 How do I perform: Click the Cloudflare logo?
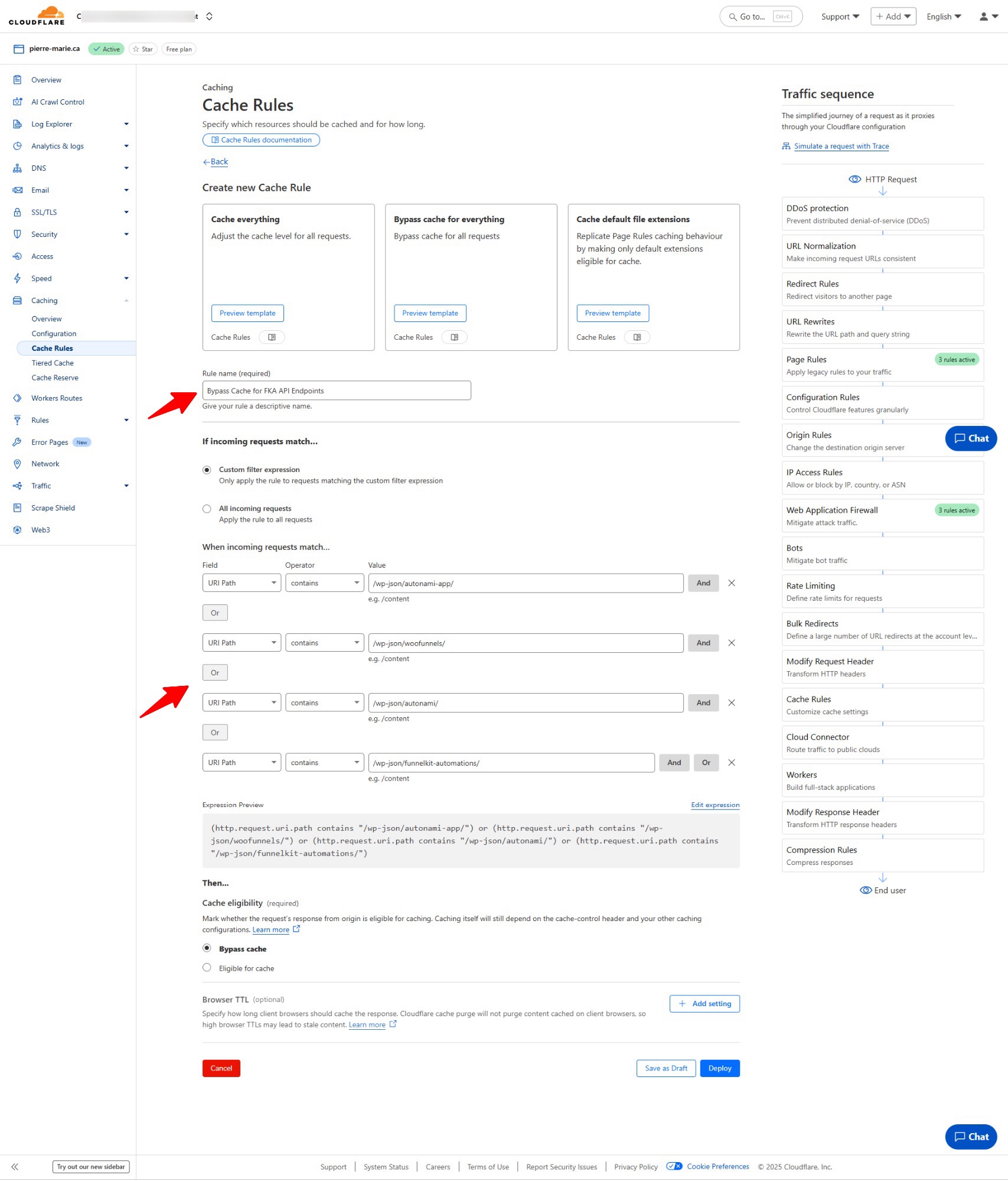(37, 16)
